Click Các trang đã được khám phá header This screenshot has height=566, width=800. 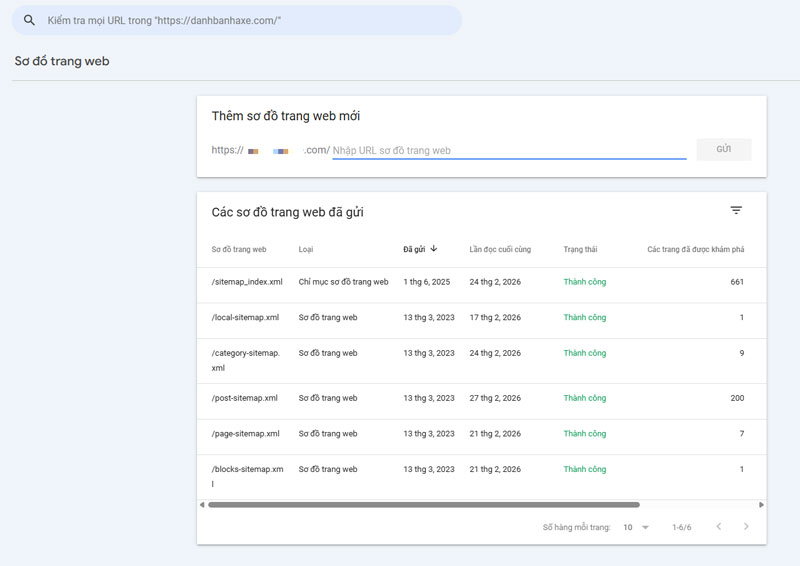(x=695, y=250)
